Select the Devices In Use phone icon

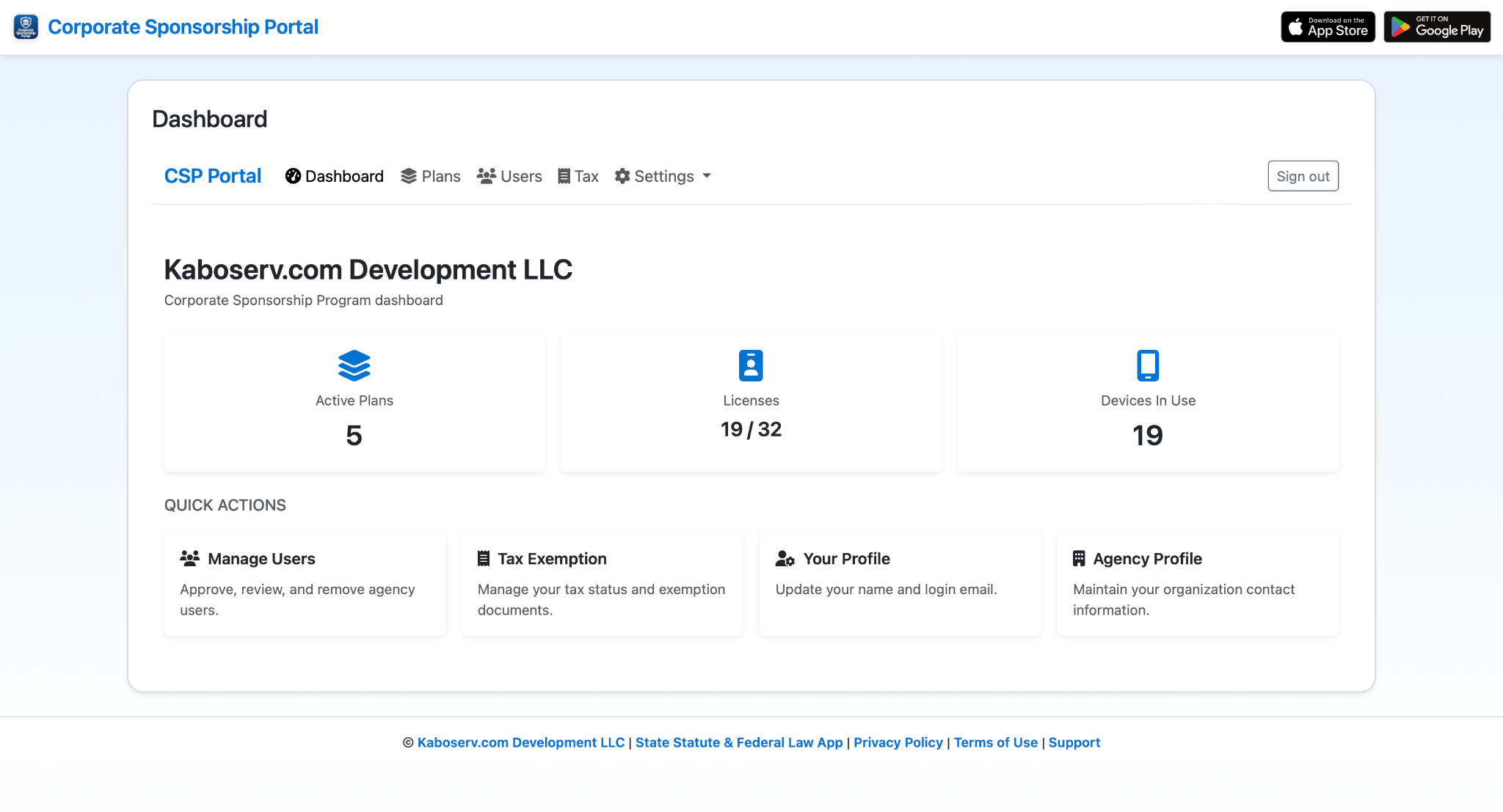coord(1147,365)
